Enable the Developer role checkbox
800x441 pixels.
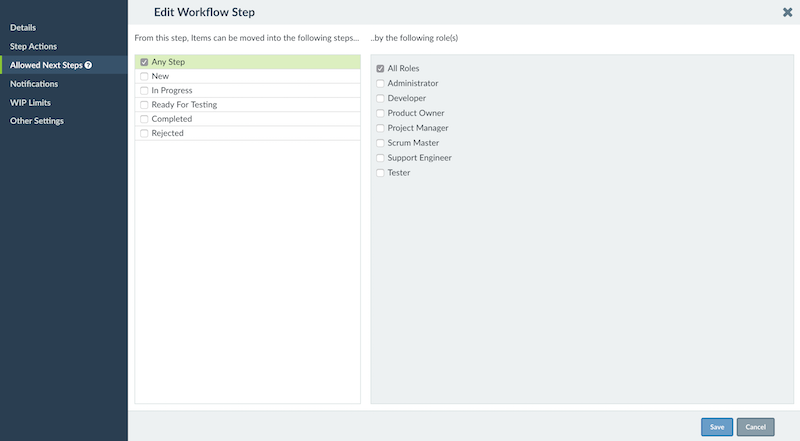380,98
